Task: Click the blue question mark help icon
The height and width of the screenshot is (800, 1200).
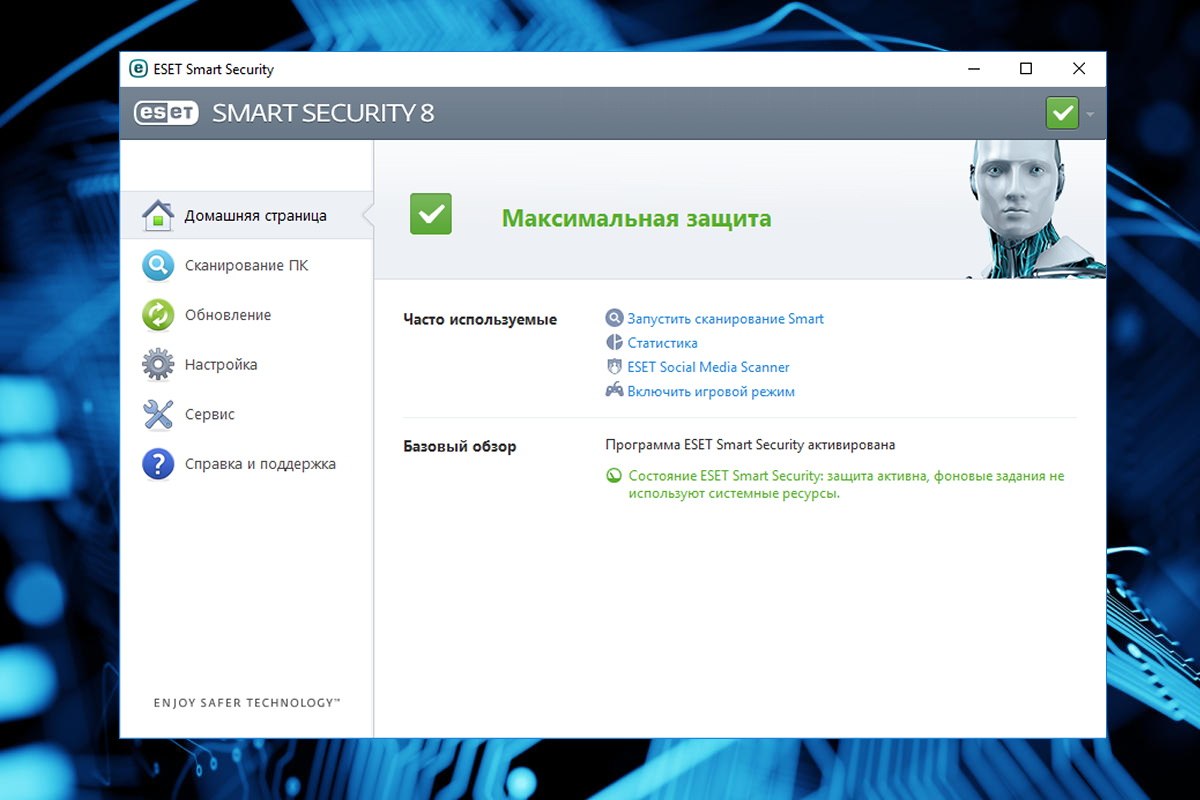Action: click(x=158, y=464)
